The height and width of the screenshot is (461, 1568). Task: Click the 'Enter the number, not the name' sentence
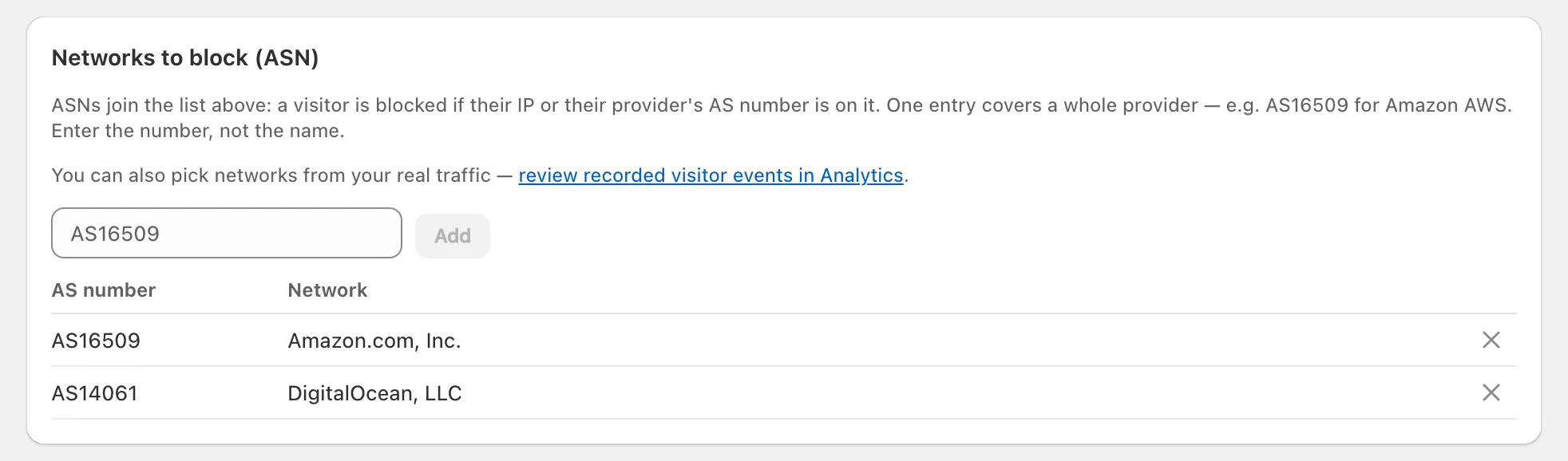coord(198,131)
